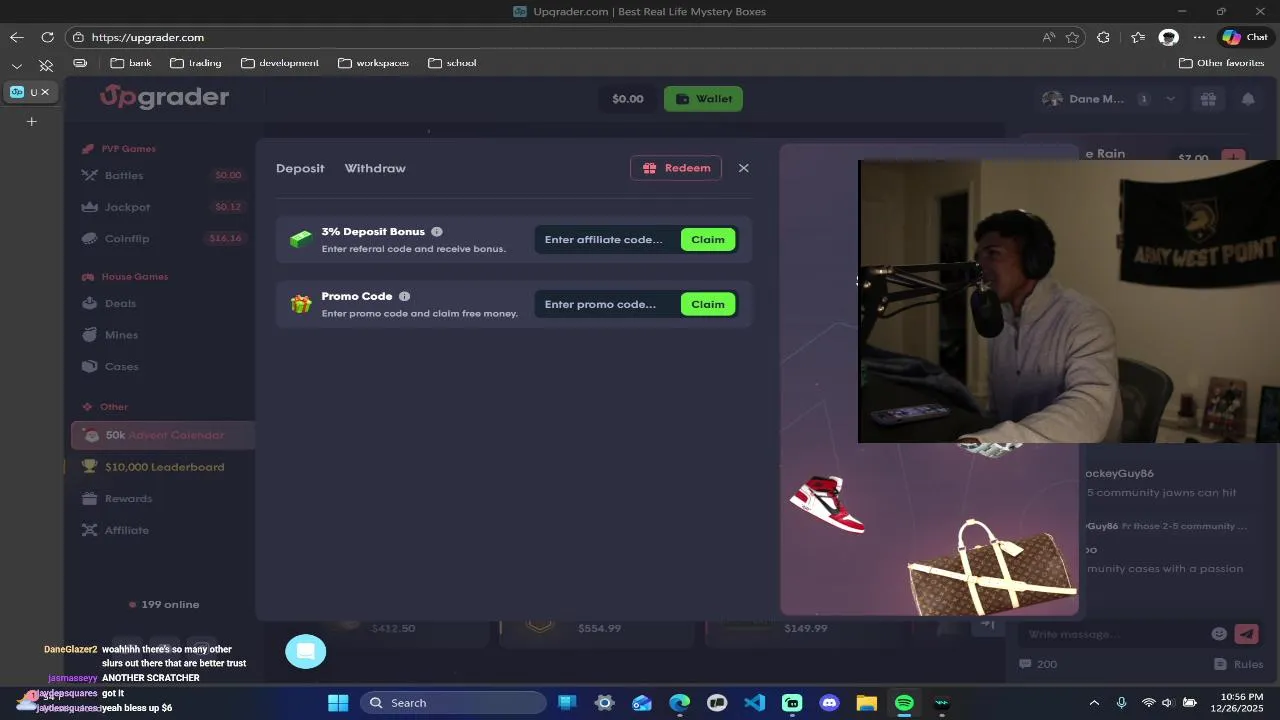Expand the Dane M... account dropdown arrow
This screenshot has height=720, width=1280.
click(x=1170, y=99)
